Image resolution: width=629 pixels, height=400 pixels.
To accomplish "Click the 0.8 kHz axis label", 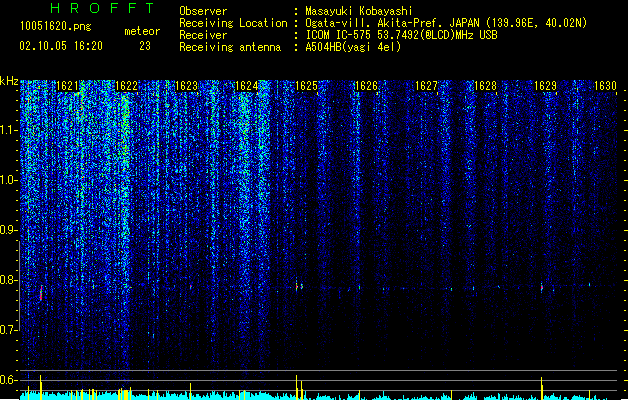I will click(8, 280).
